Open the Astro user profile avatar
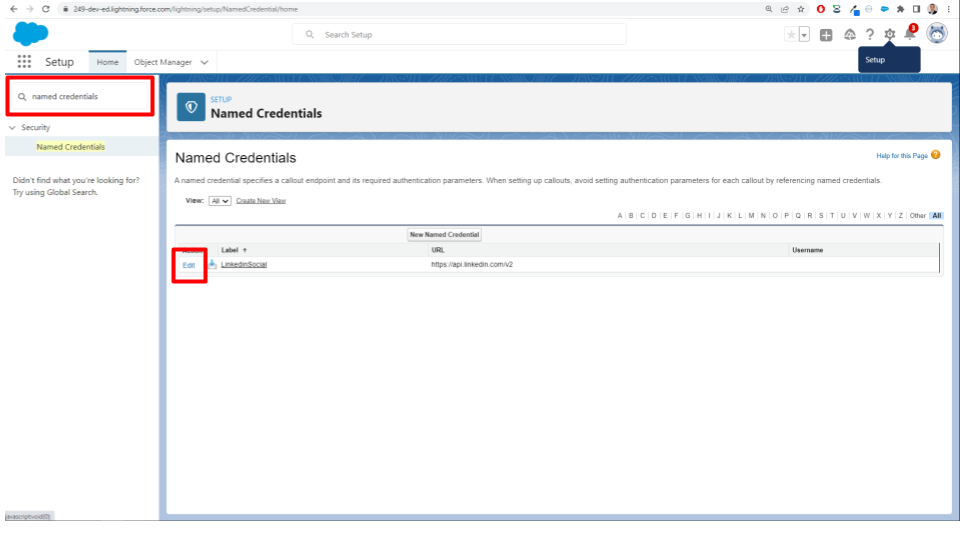 coord(937,34)
